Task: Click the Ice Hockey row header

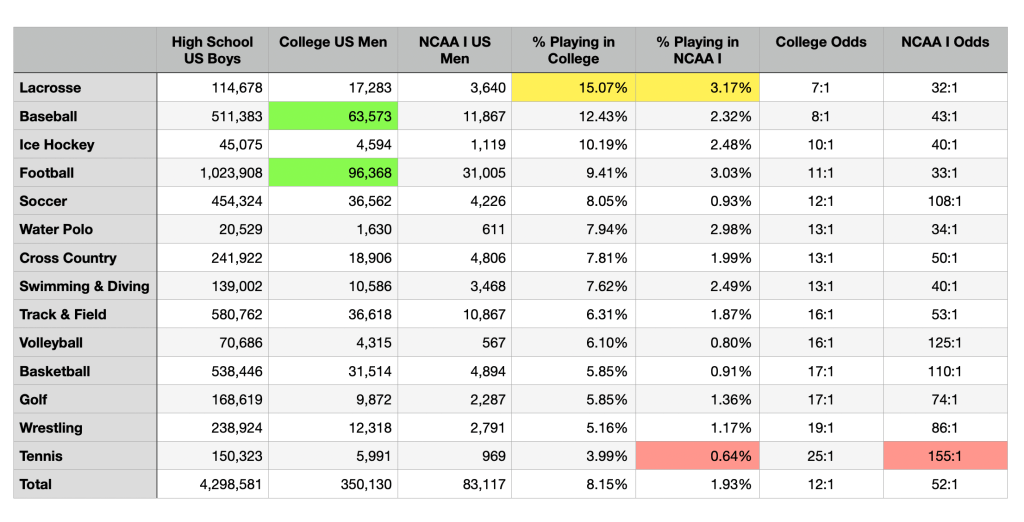Action: tap(85, 145)
